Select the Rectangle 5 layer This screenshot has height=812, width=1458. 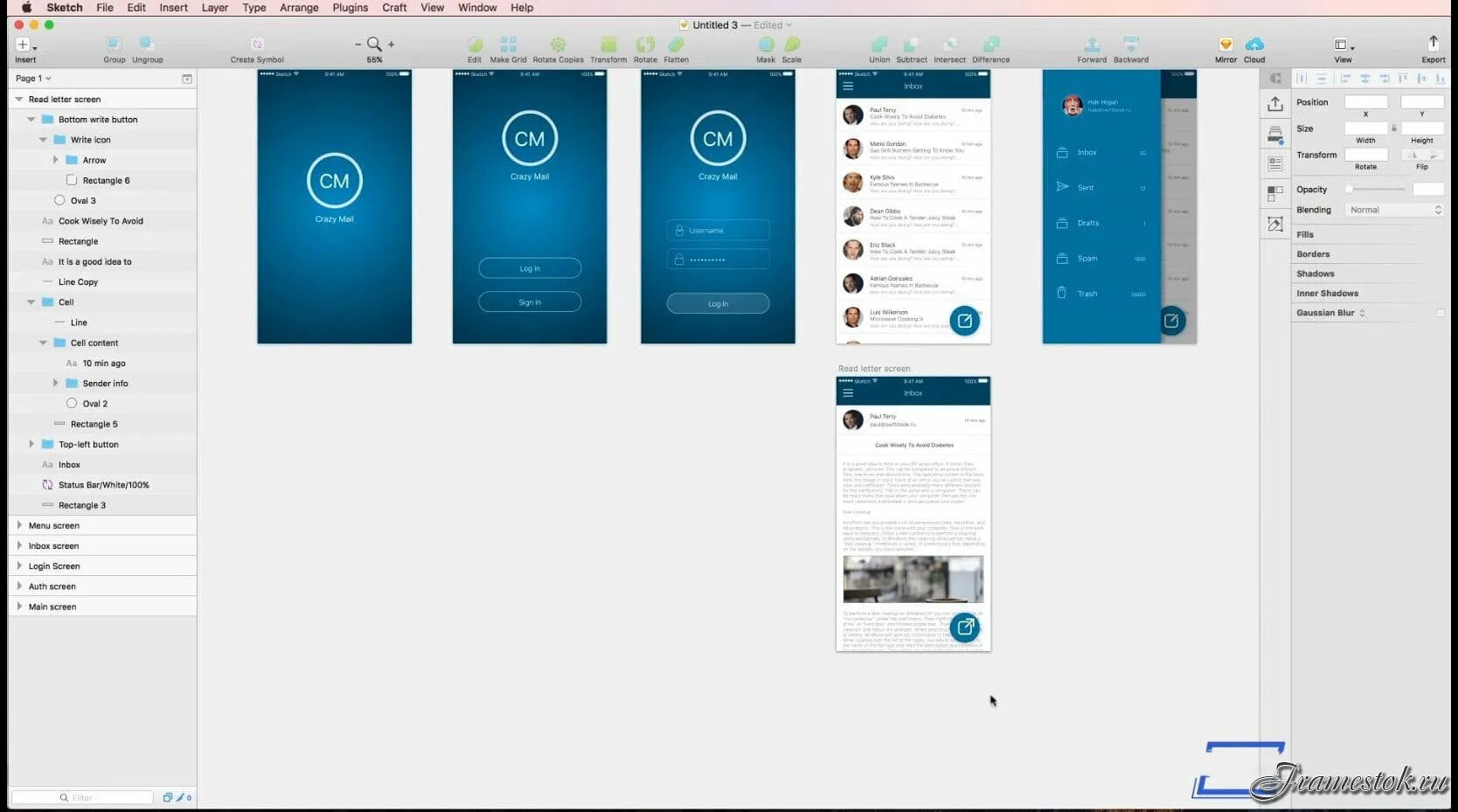(x=94, y=424)
